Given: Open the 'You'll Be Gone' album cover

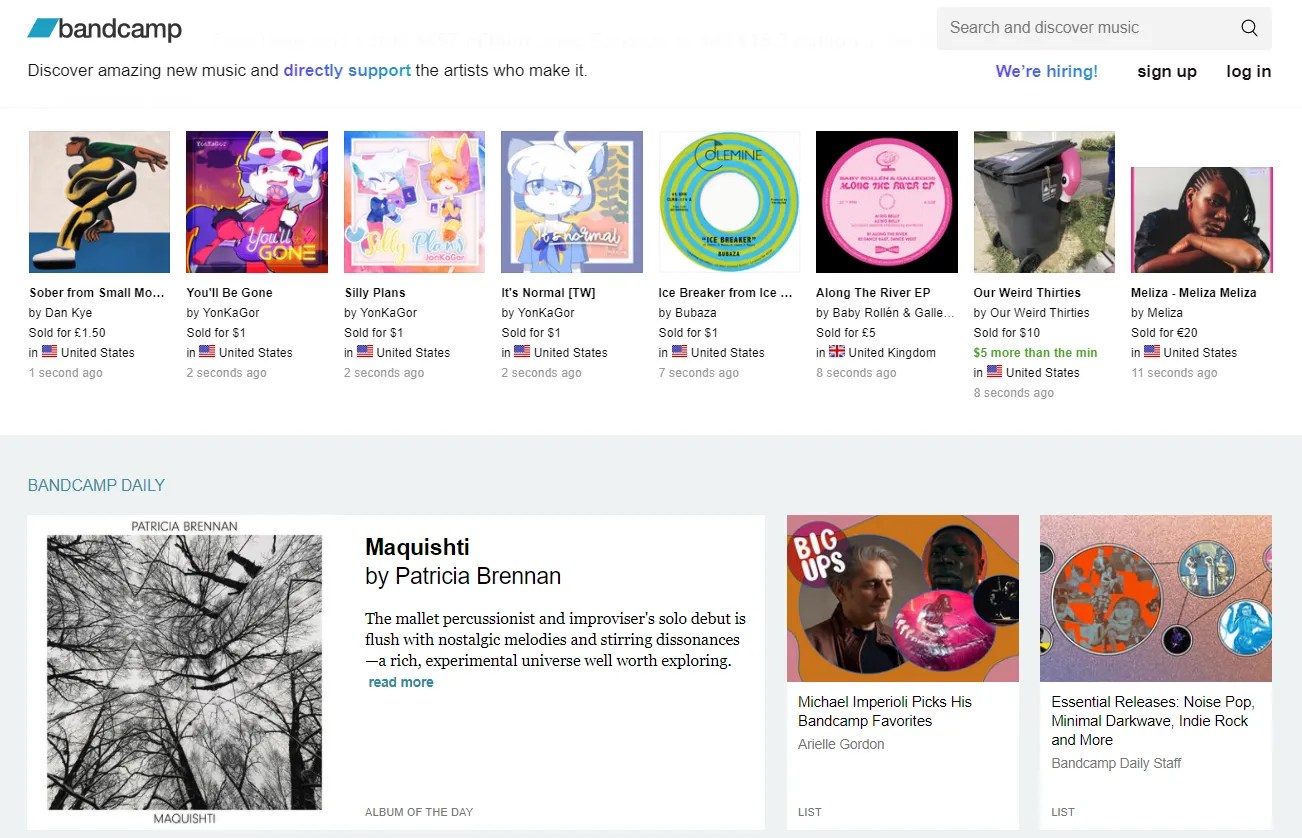Looking at the screenshot, I should (256, 200).
